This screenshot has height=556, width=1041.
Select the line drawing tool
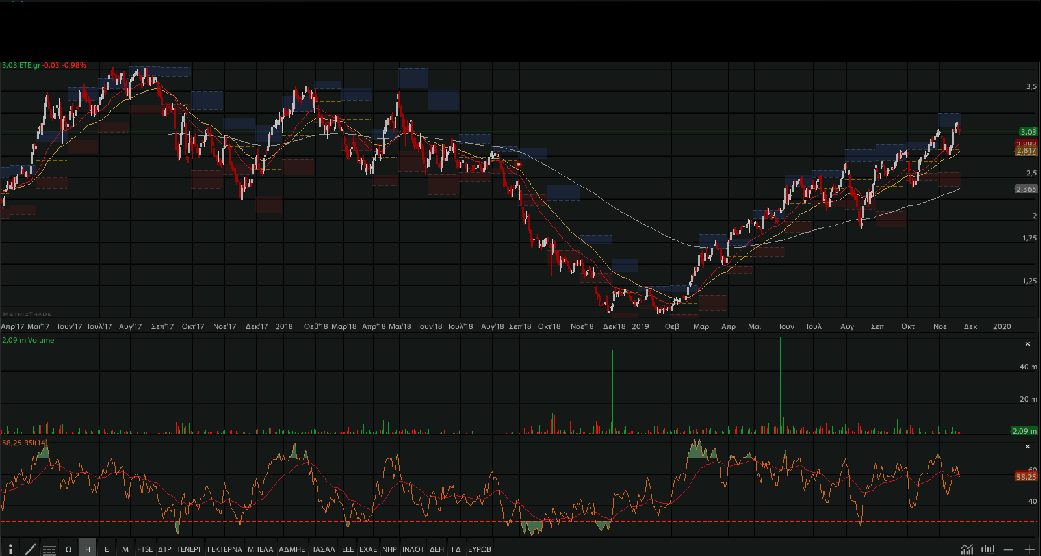[x=29, y=549]
